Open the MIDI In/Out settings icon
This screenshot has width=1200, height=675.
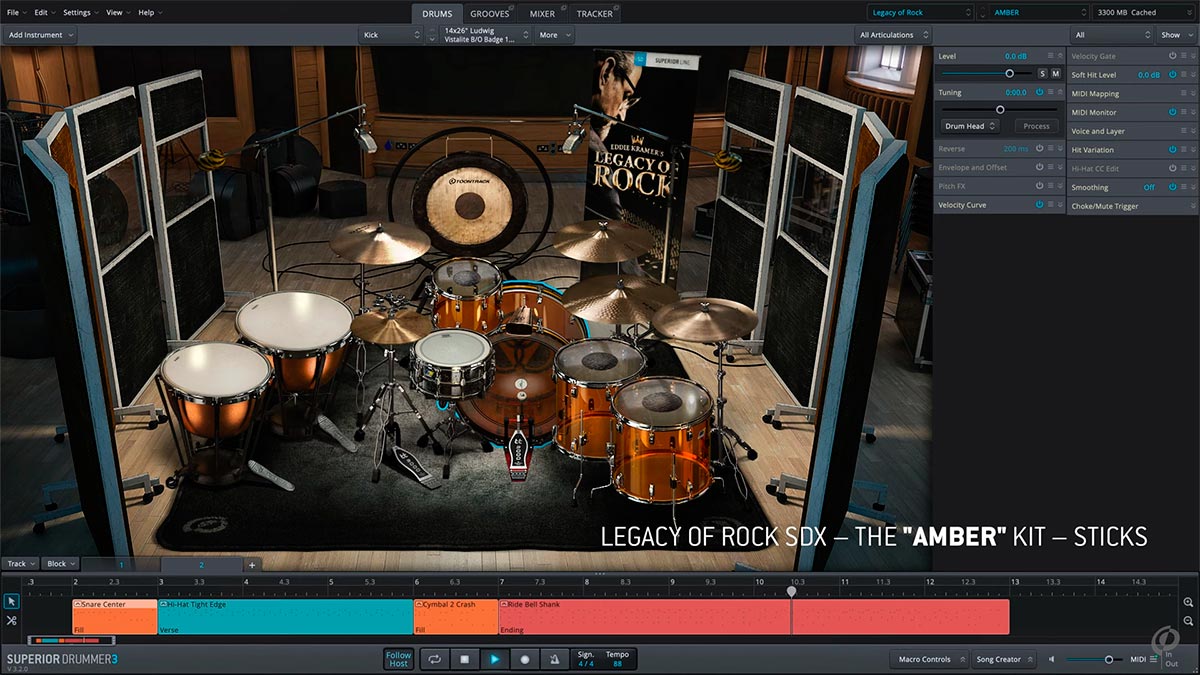(1153, 659)
